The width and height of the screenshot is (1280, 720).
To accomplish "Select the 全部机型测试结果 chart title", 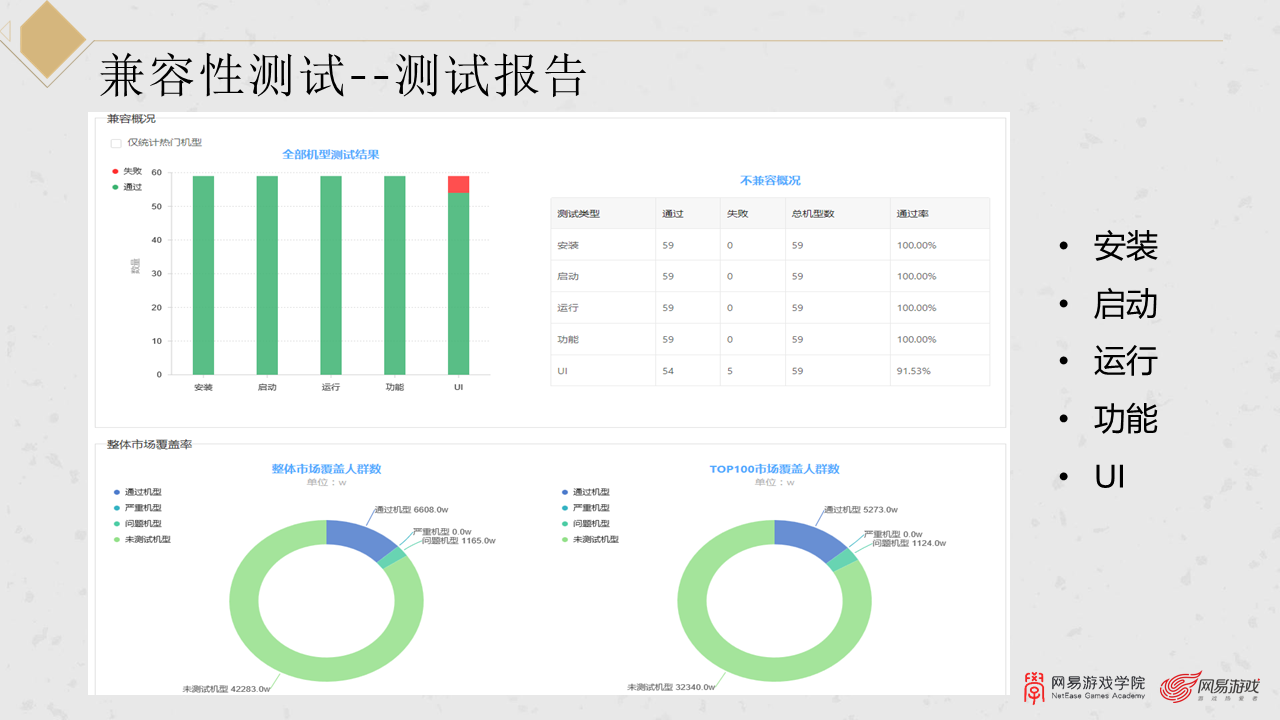I will pos(332,154).
